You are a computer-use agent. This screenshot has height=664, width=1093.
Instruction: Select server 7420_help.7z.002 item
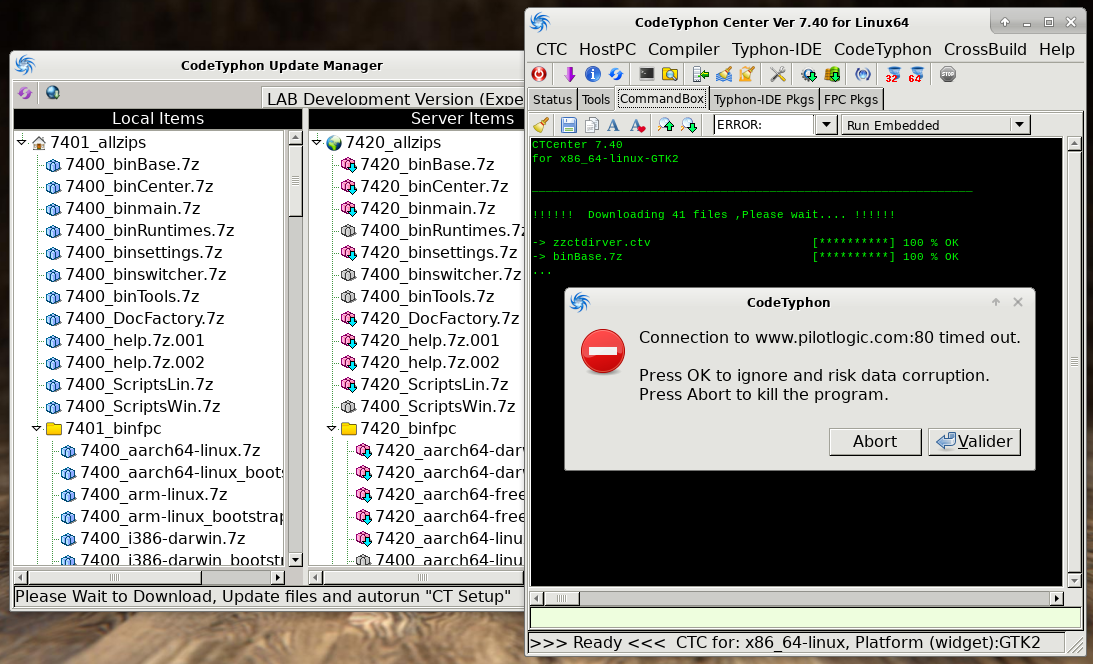(429, 362)
